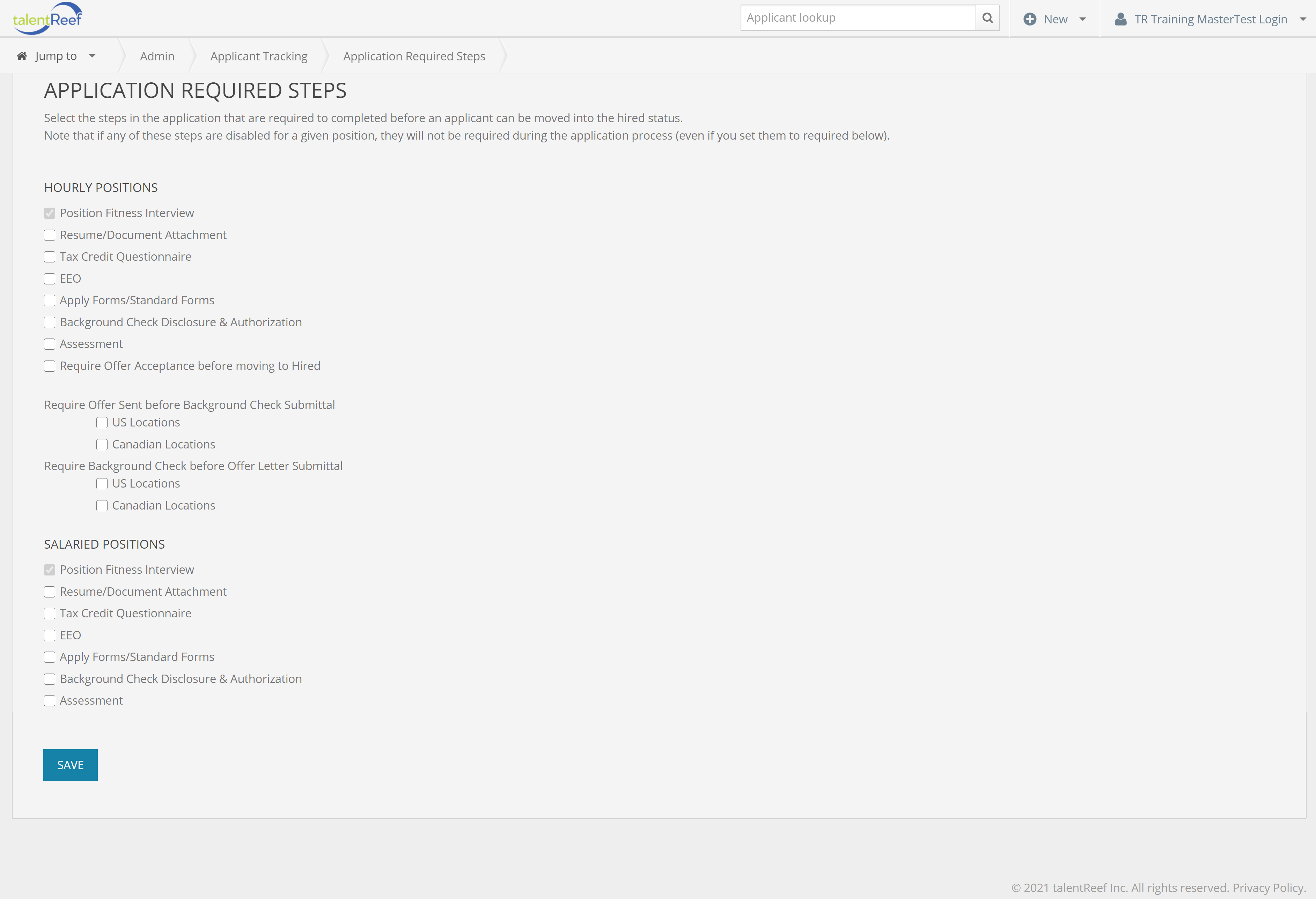Enable Require Offer Acceptance before moving to Hired
The width and height of the screenshot is (1316, 899).
(x=50, y=366)
